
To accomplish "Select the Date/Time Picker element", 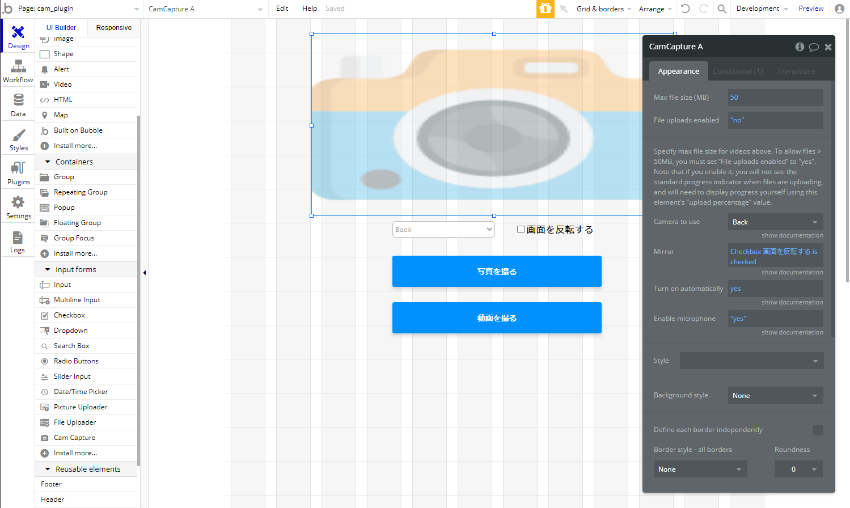I will tap(87, 391).
